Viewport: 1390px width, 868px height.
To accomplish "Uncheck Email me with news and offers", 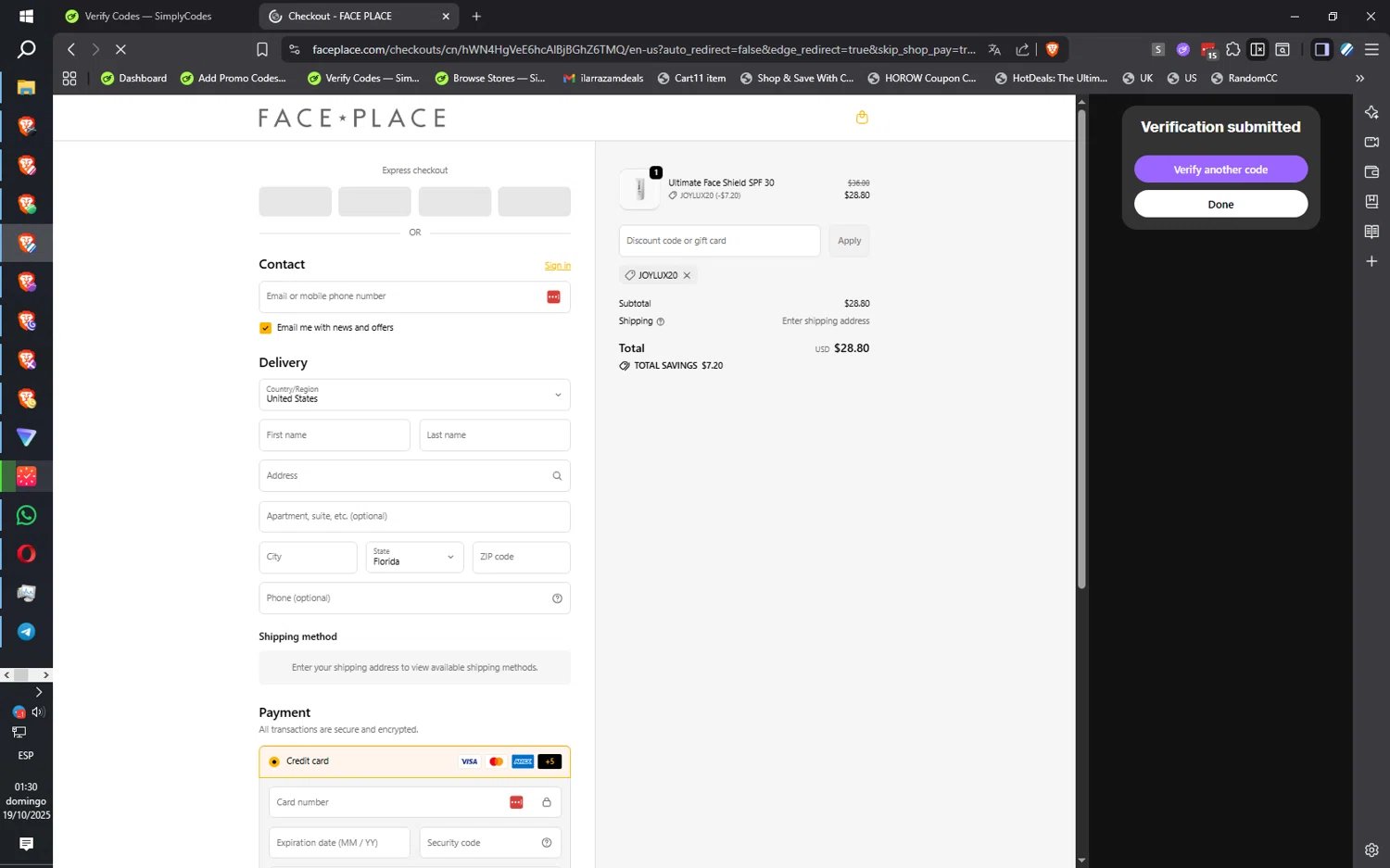I will [265, 328].
